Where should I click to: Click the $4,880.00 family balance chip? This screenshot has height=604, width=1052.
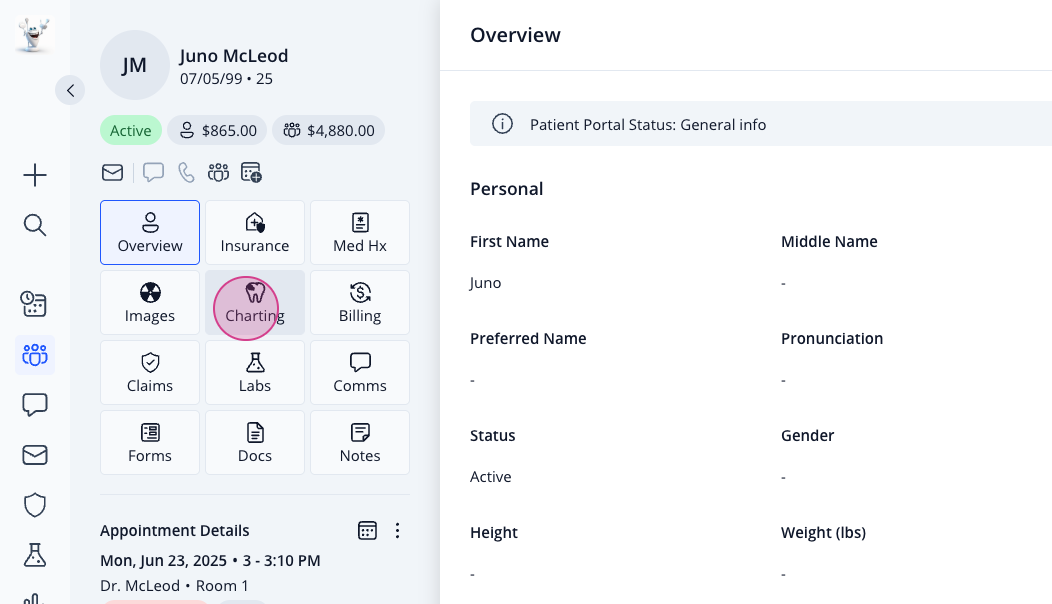pyautogui.click(x=328, y=130)
